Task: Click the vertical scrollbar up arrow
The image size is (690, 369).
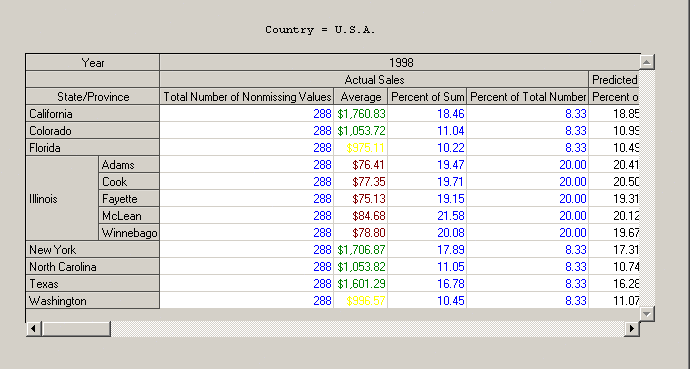Action: [x=647, y=62]
